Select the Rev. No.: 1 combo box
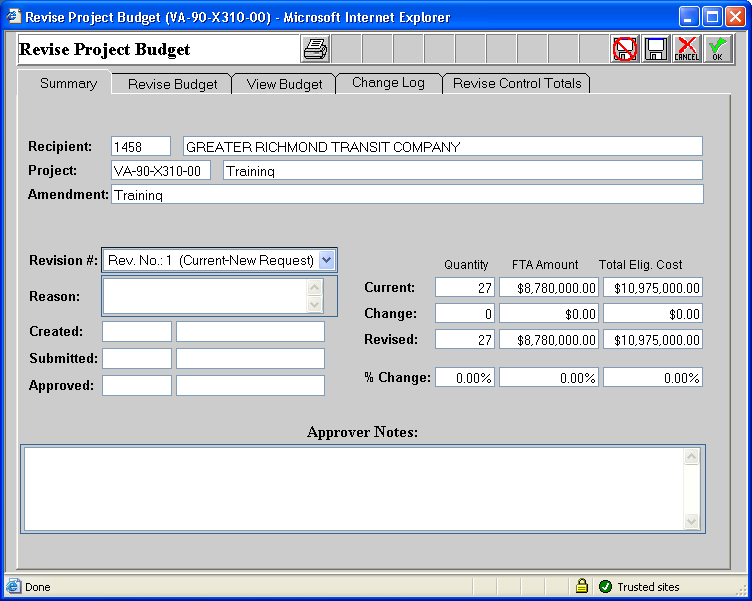Screen dimensions: 752x601 tap(219, 260)
